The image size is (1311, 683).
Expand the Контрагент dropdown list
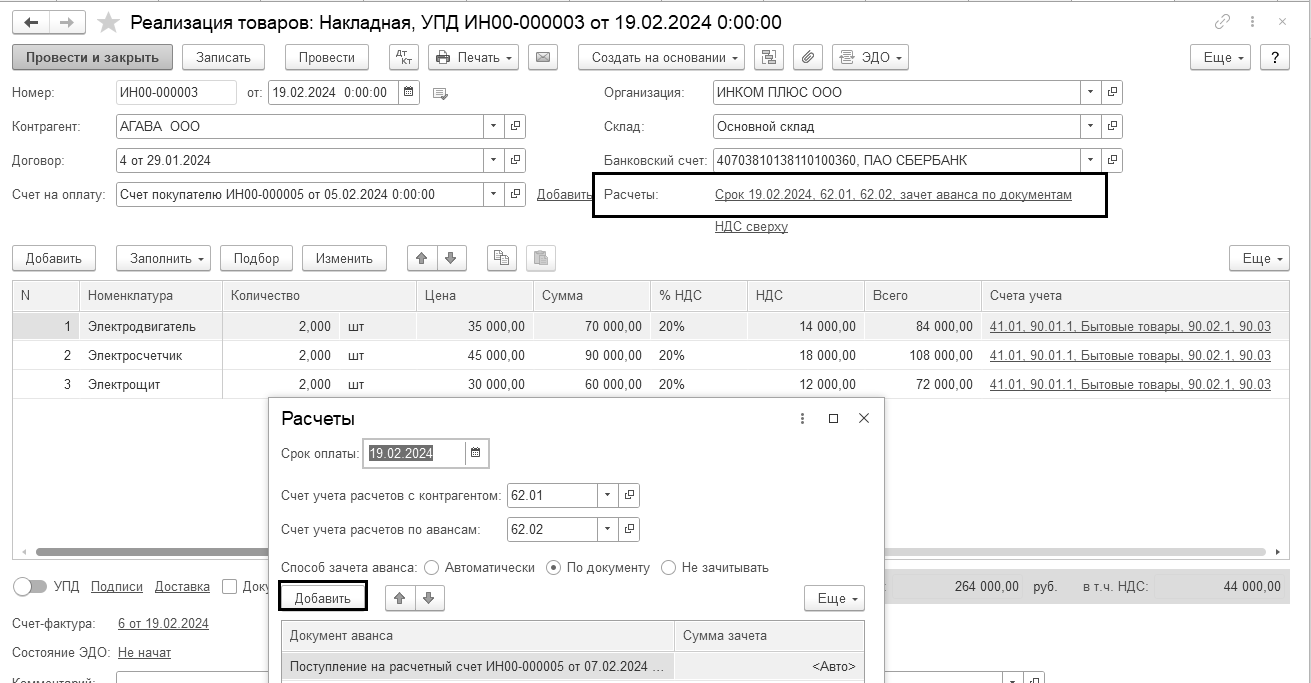[493, 126]
